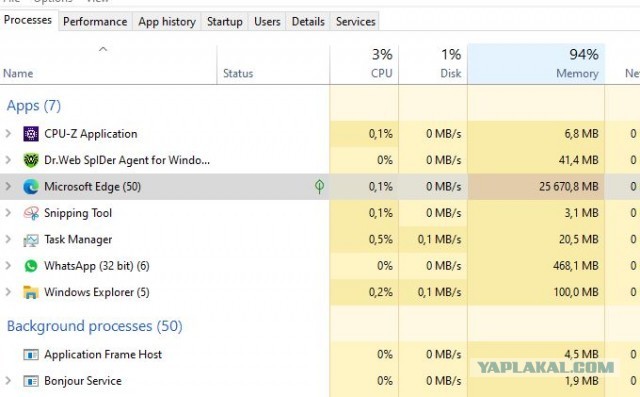Expand the Microsoft Edge (50) process group

pyautogui.click(x=8, y=186)
